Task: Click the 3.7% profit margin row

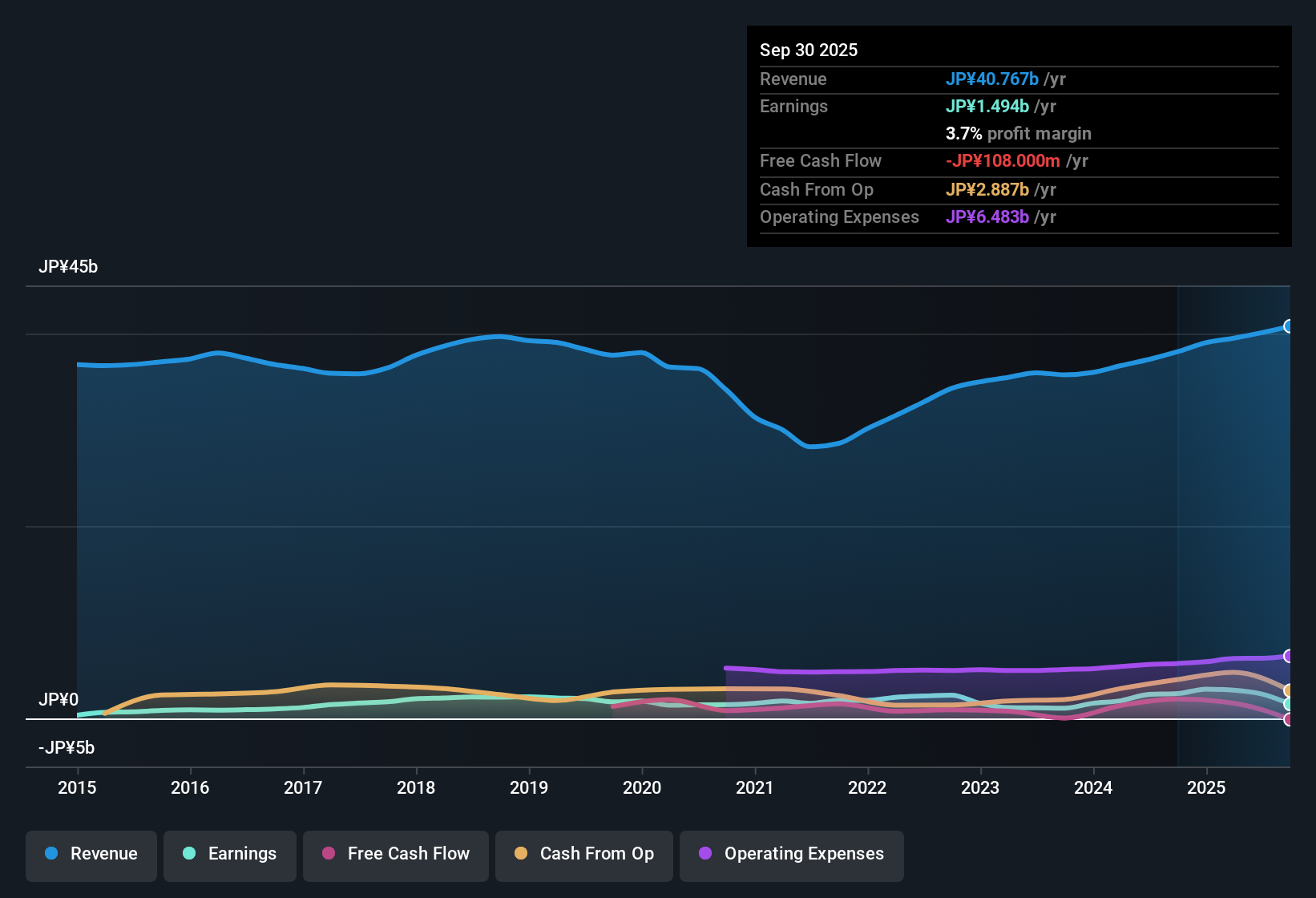Action: [1018, 134]
